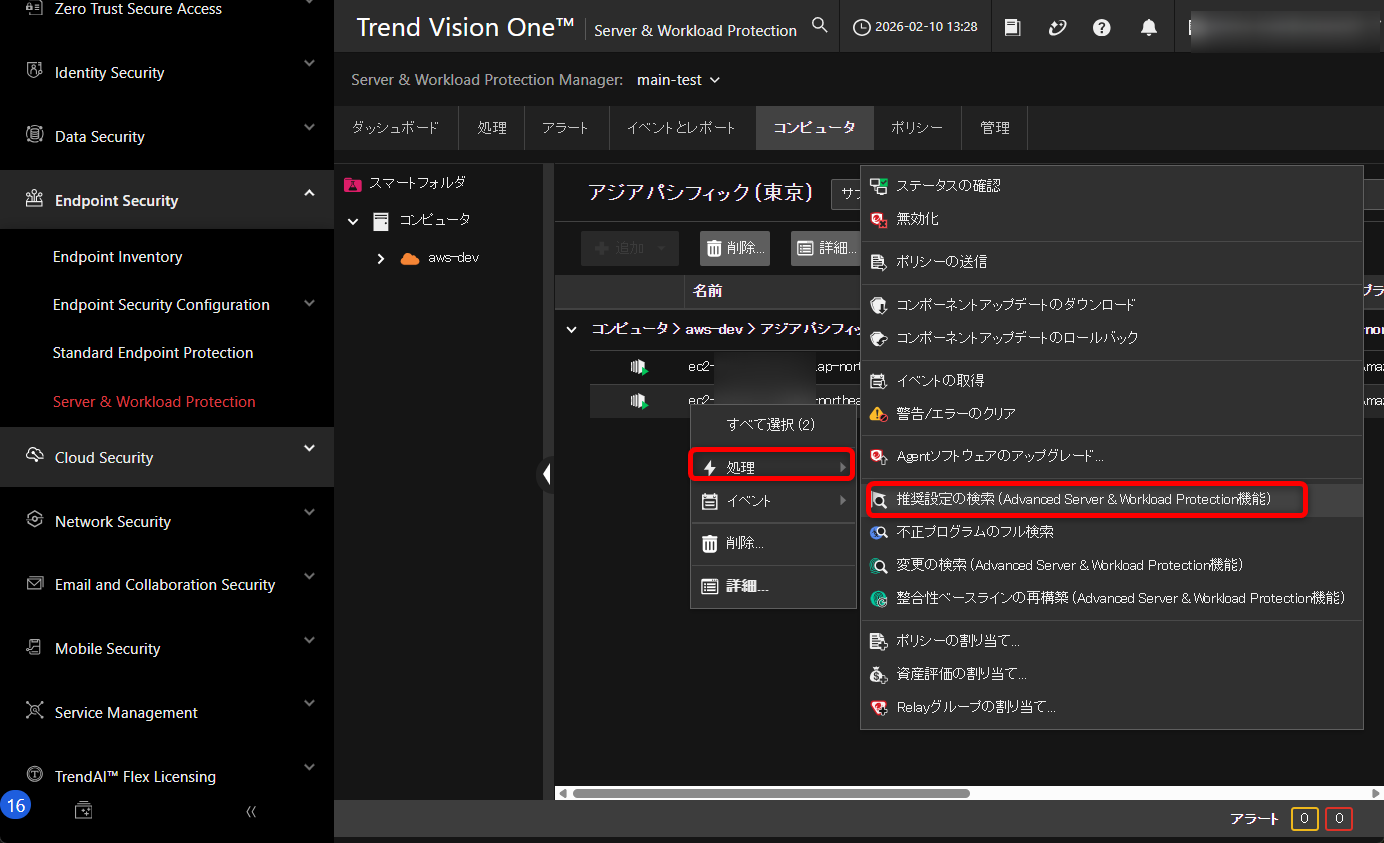Open the help question mark icon

point(1101,27)
